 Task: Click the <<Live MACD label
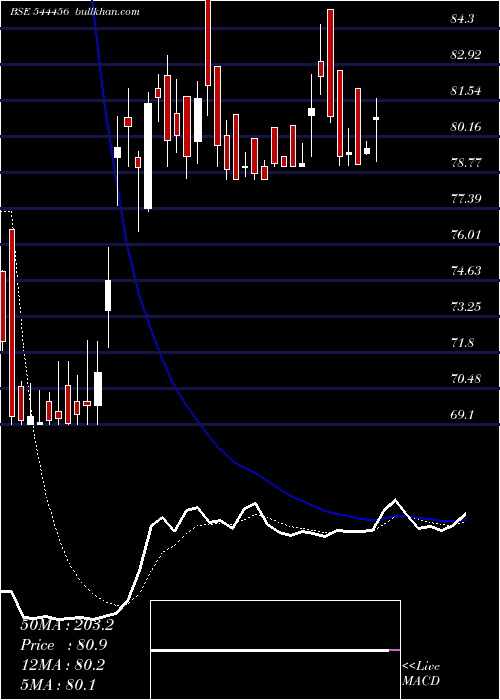pyautogui.click(x=421, y=674)
